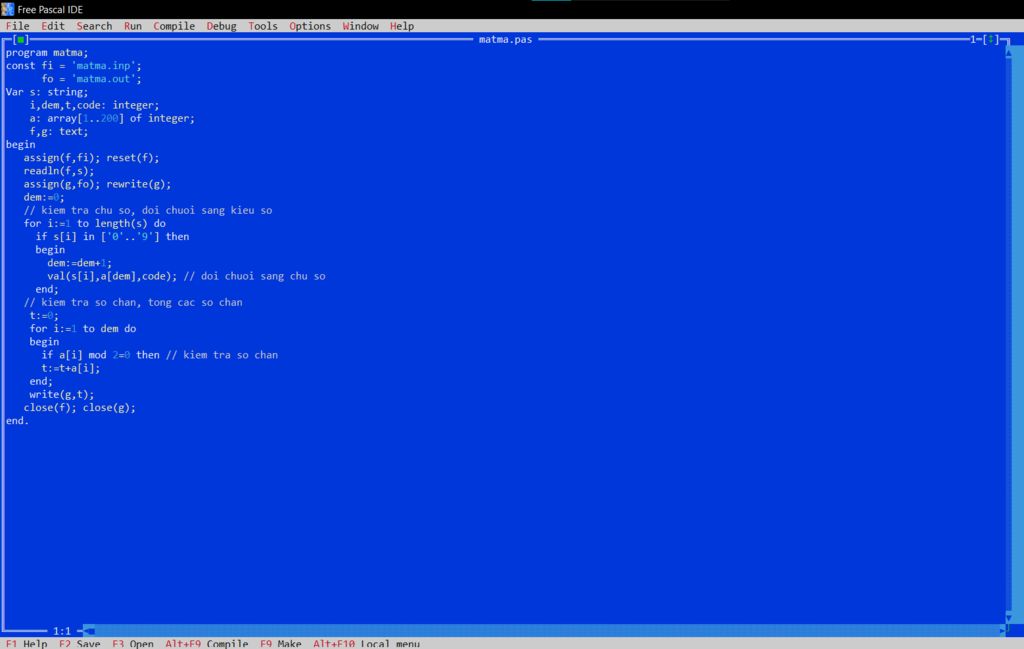Click the 'Var s: string;' line
This screenshot has width=1024, height=649.
tap(47, 92)
